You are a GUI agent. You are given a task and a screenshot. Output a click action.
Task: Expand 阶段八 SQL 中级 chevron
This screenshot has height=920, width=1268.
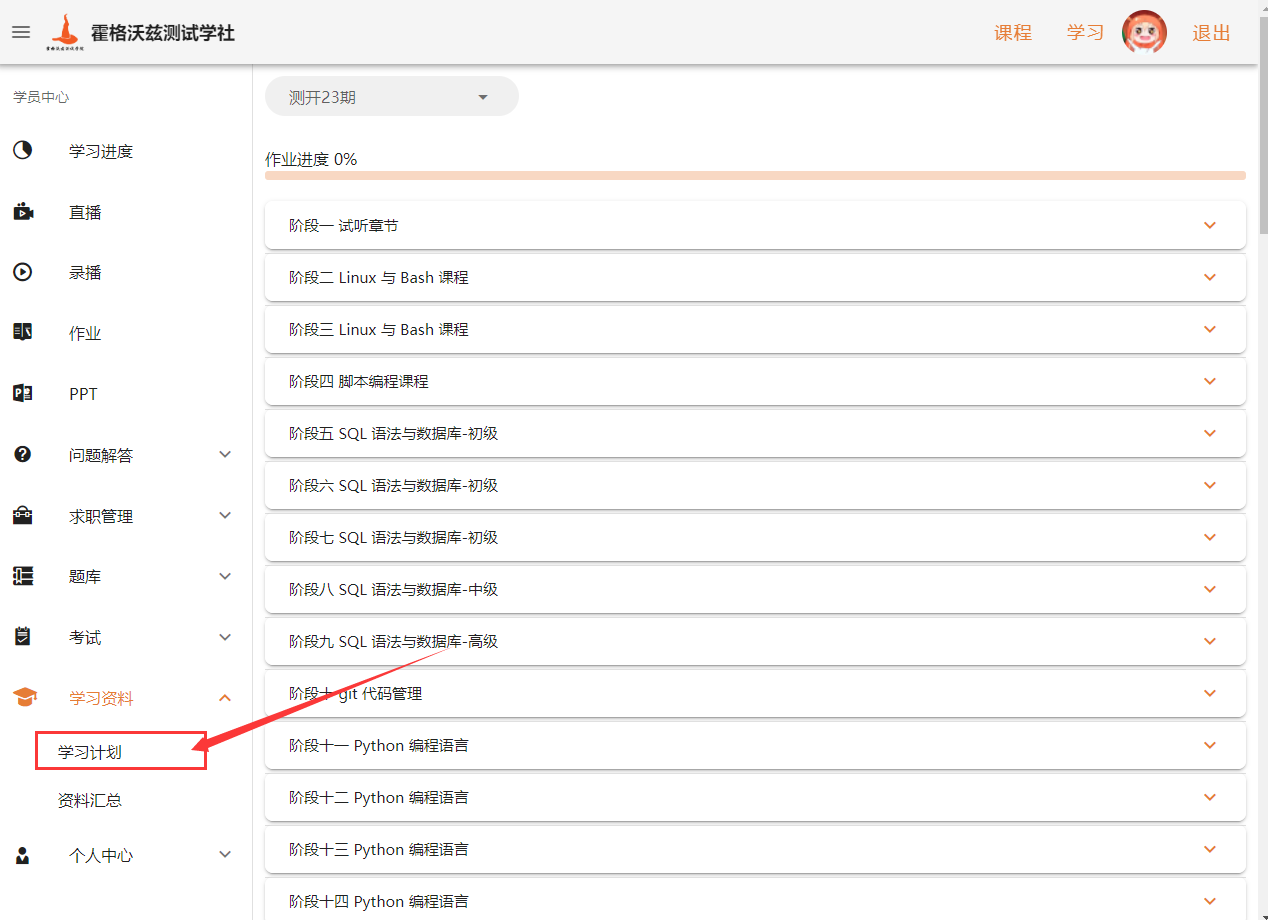pos(1210,589)
